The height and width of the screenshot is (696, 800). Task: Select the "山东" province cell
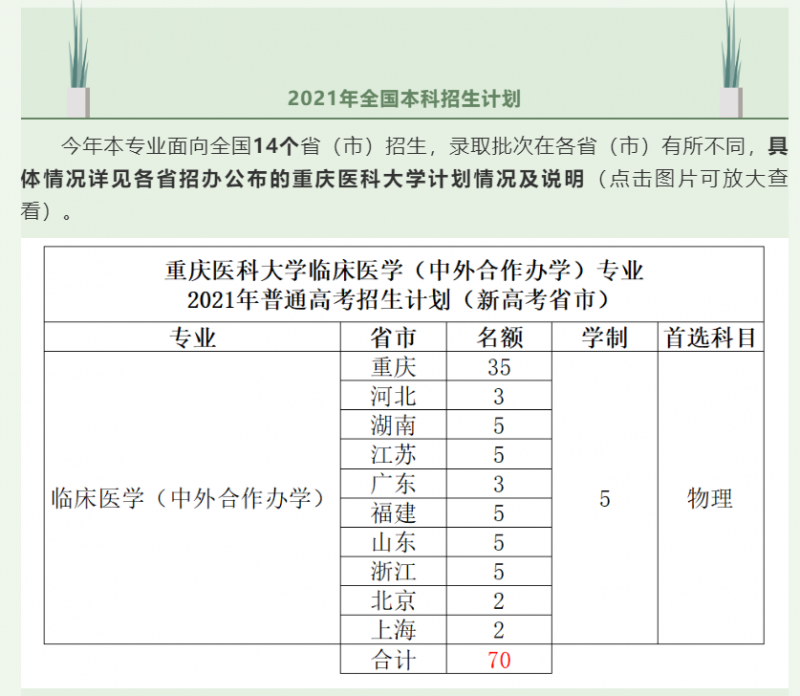coord(393,542)
